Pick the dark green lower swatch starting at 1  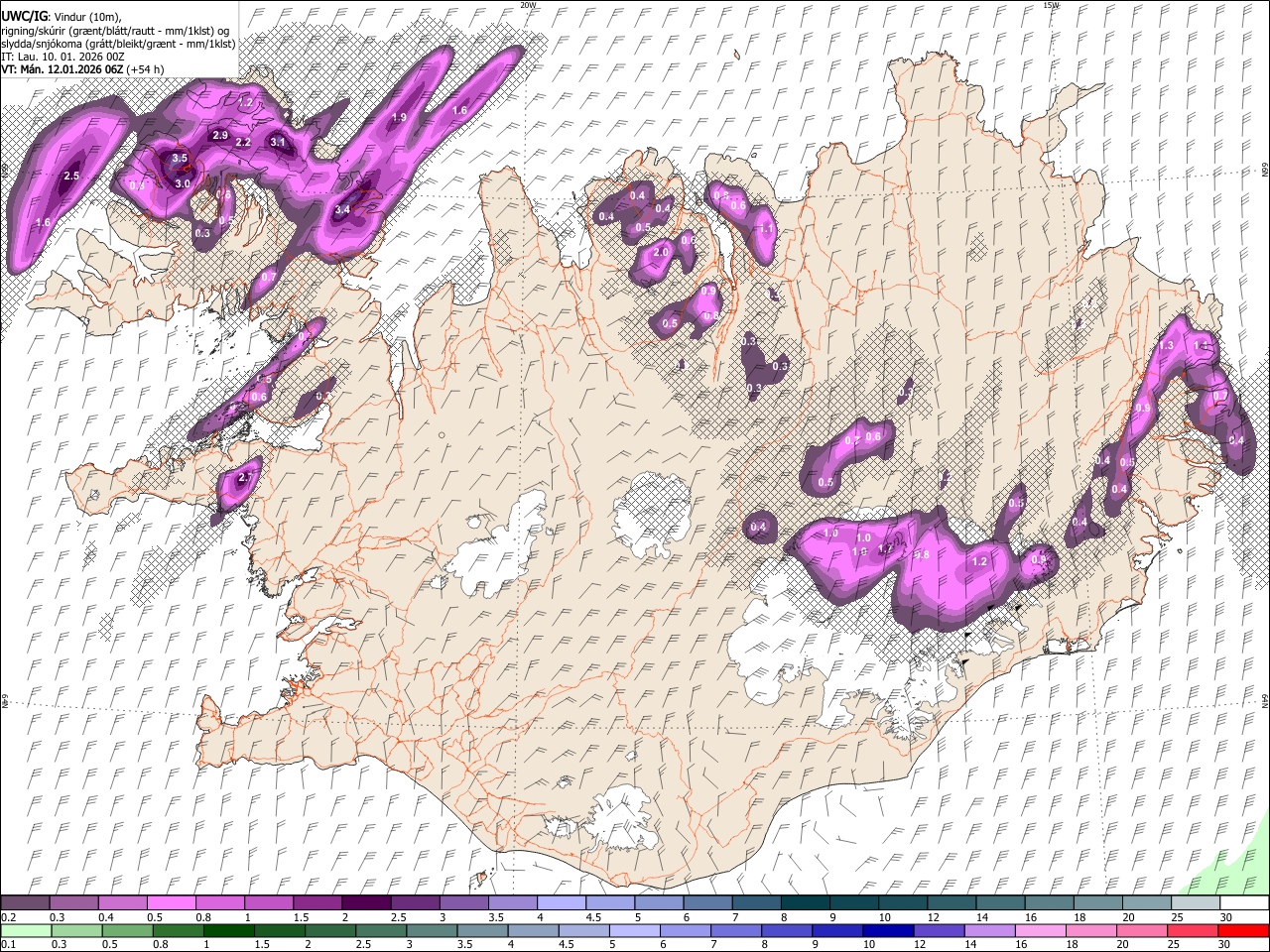[x=228, y=930]
